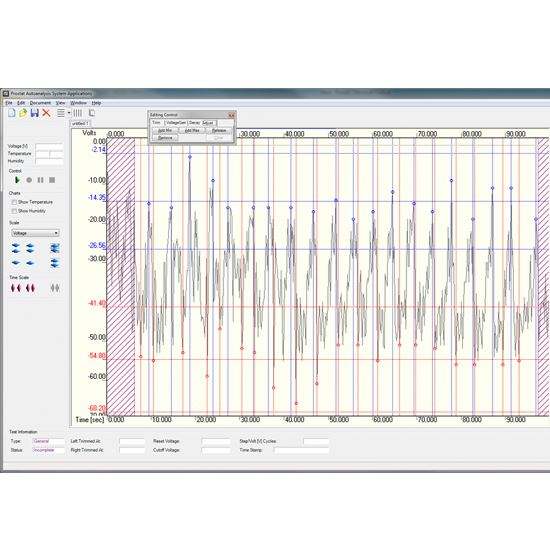Open the Window menu
The width and height of the screenshot is (550, 550).
pos(78,103)
